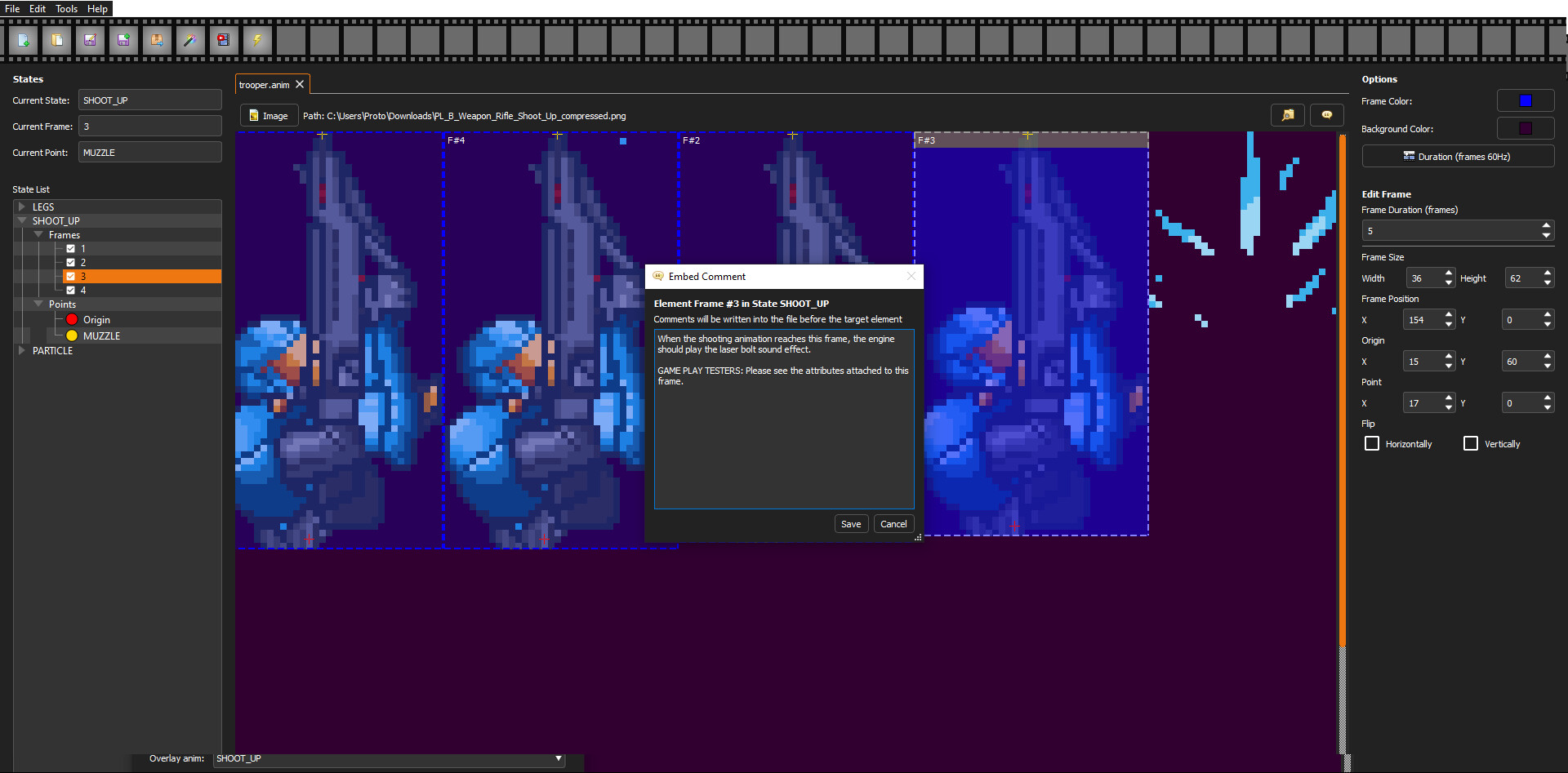
Task: Click the Save As toolbar icon
Action: tap(123, 39)
